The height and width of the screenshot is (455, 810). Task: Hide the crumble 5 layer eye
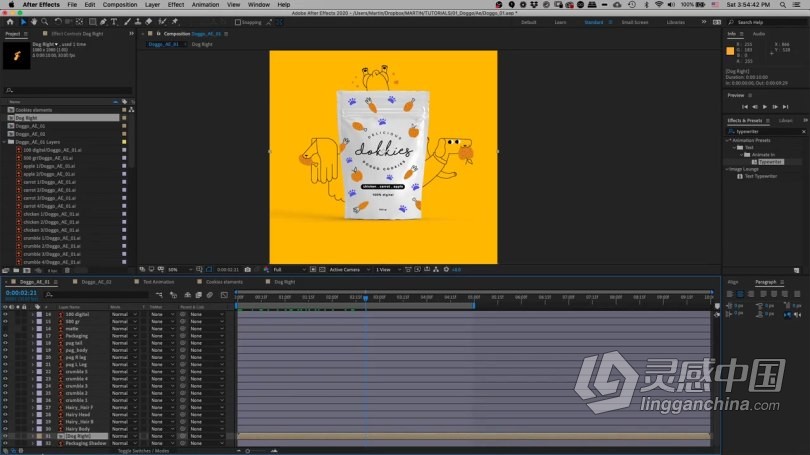click(x=5, y=371)
